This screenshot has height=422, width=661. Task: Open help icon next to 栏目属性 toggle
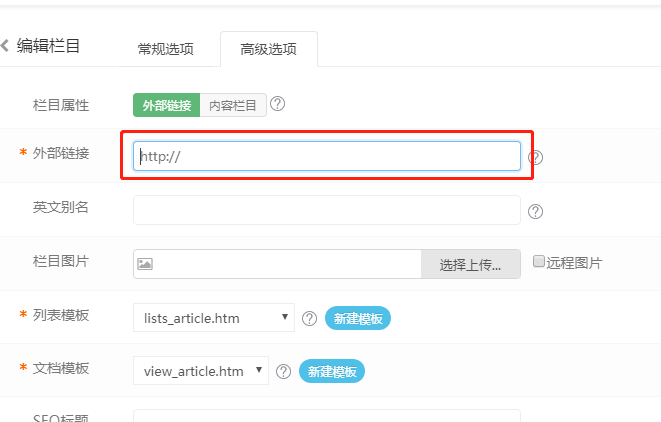(277, 104)
